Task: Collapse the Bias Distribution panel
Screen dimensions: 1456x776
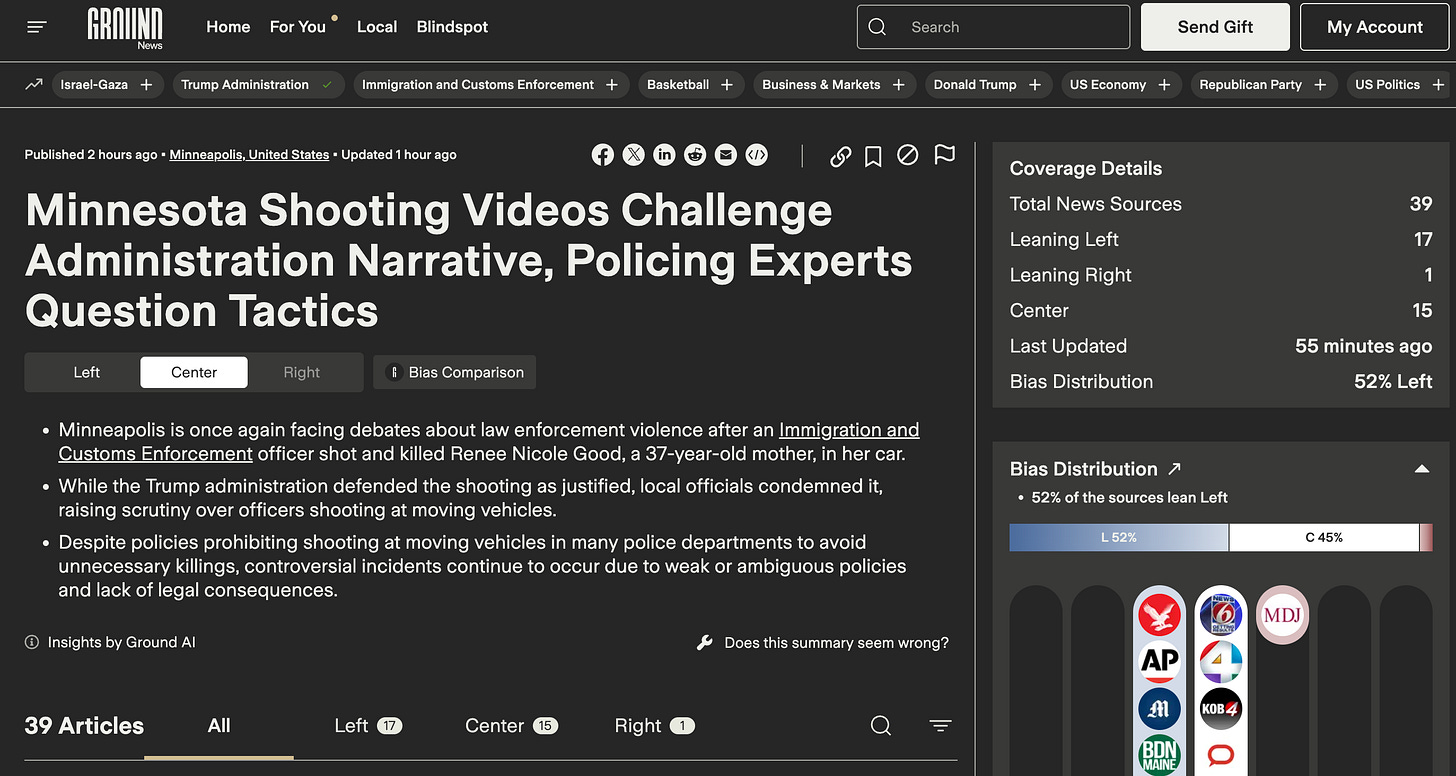Action: [1421, 469]
